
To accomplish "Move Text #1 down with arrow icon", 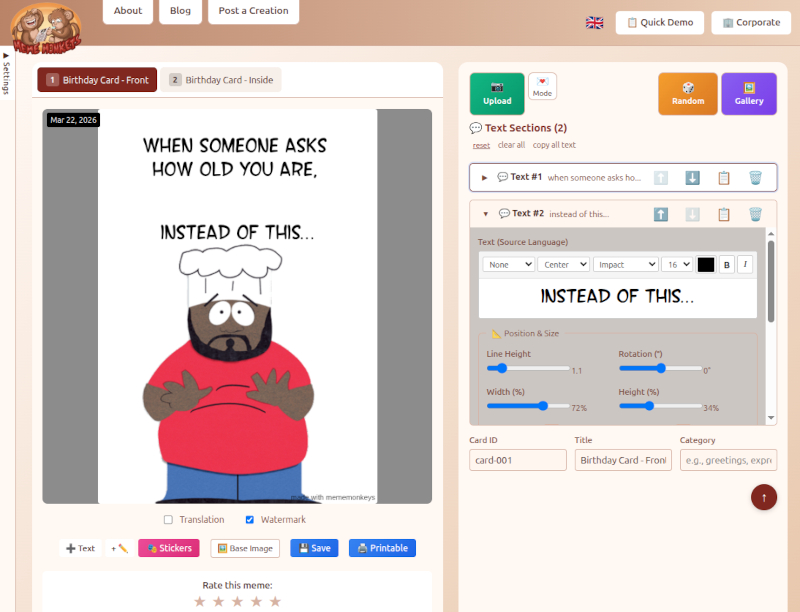I will click(x=692, y=178).
